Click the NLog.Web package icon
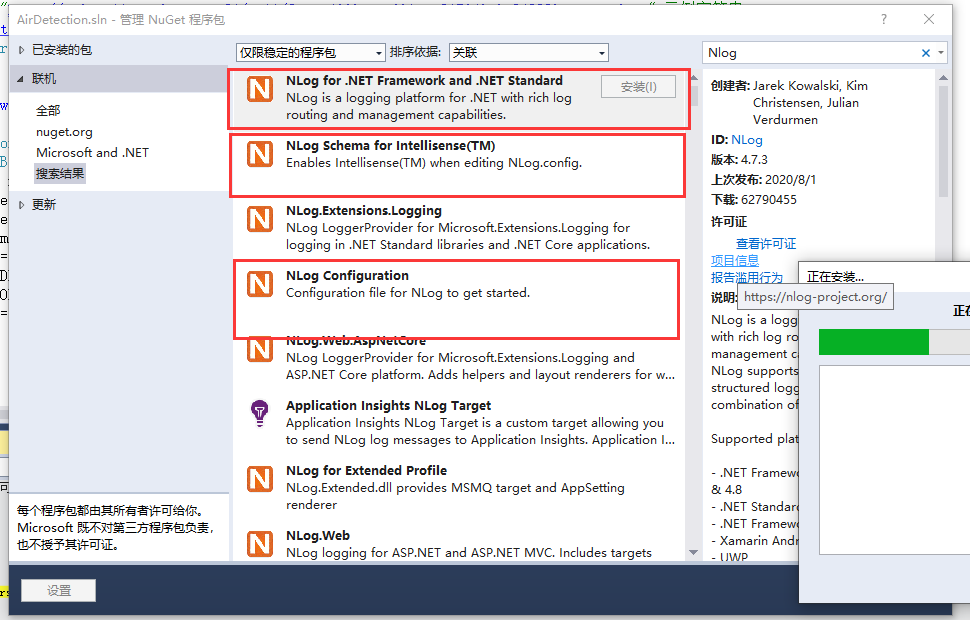This screenshot has height=620, width=970. (260, 544)
